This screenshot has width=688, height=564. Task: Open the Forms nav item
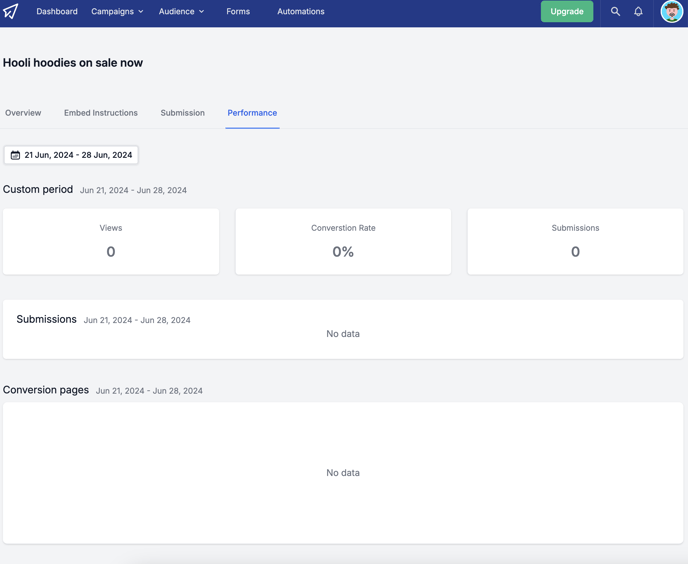tap(238, 11)
